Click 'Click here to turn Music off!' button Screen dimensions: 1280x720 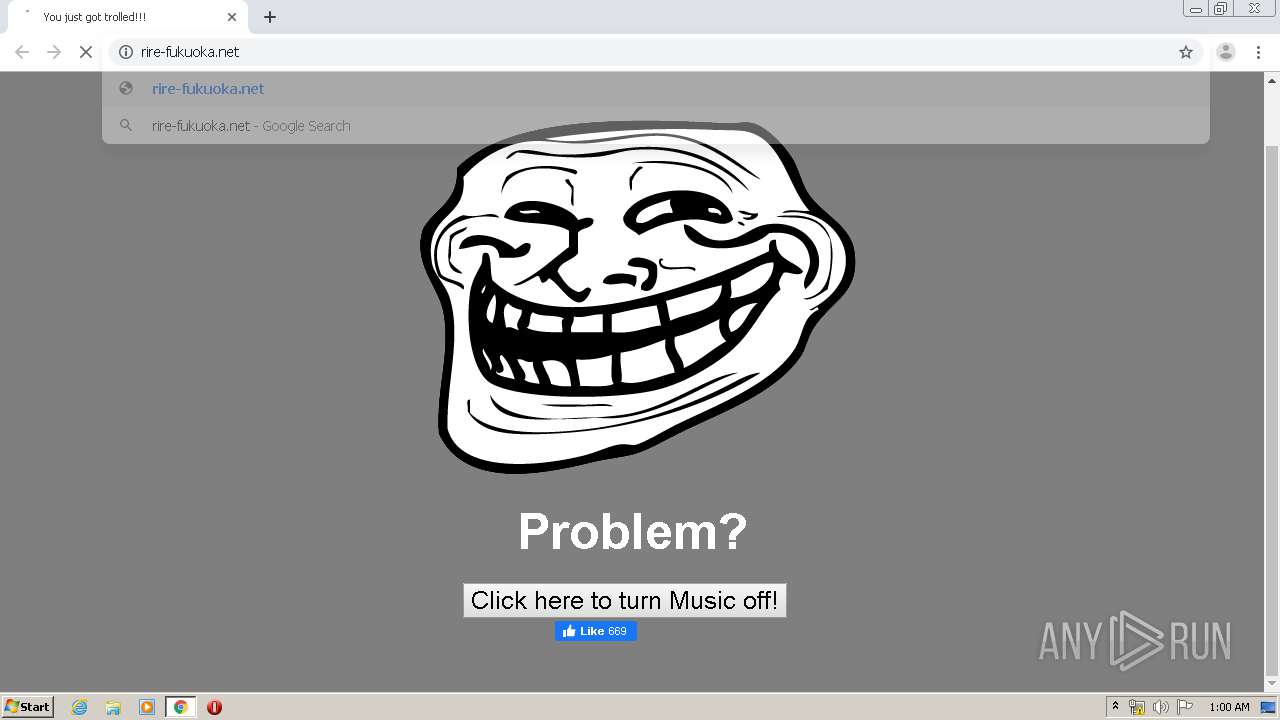coord(625,600)
